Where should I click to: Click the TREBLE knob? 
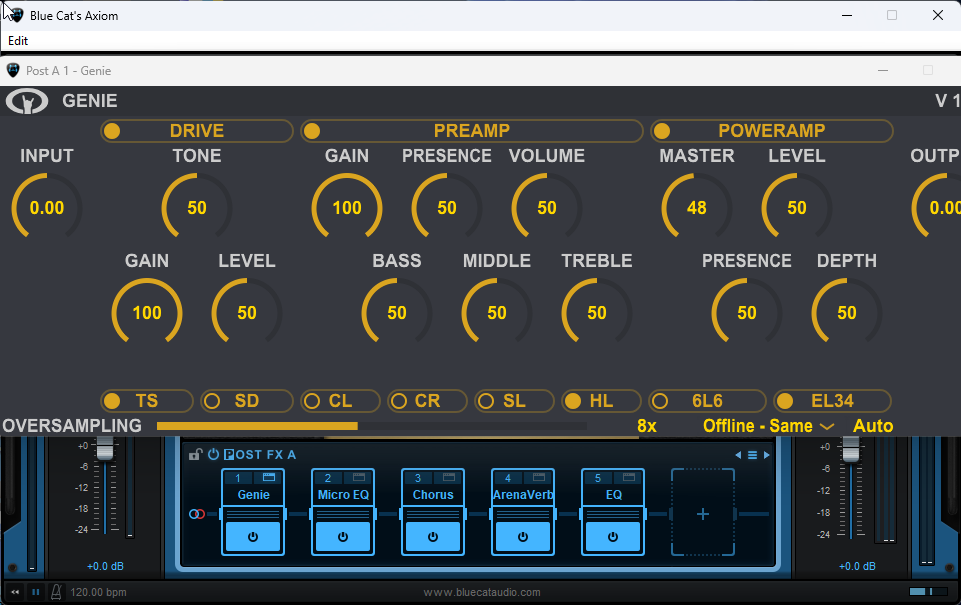[596, 313]
